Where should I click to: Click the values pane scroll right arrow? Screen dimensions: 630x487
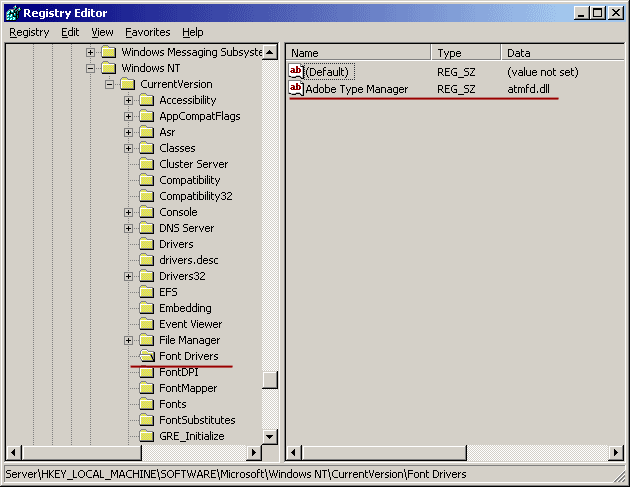click(x=616, y=453)
